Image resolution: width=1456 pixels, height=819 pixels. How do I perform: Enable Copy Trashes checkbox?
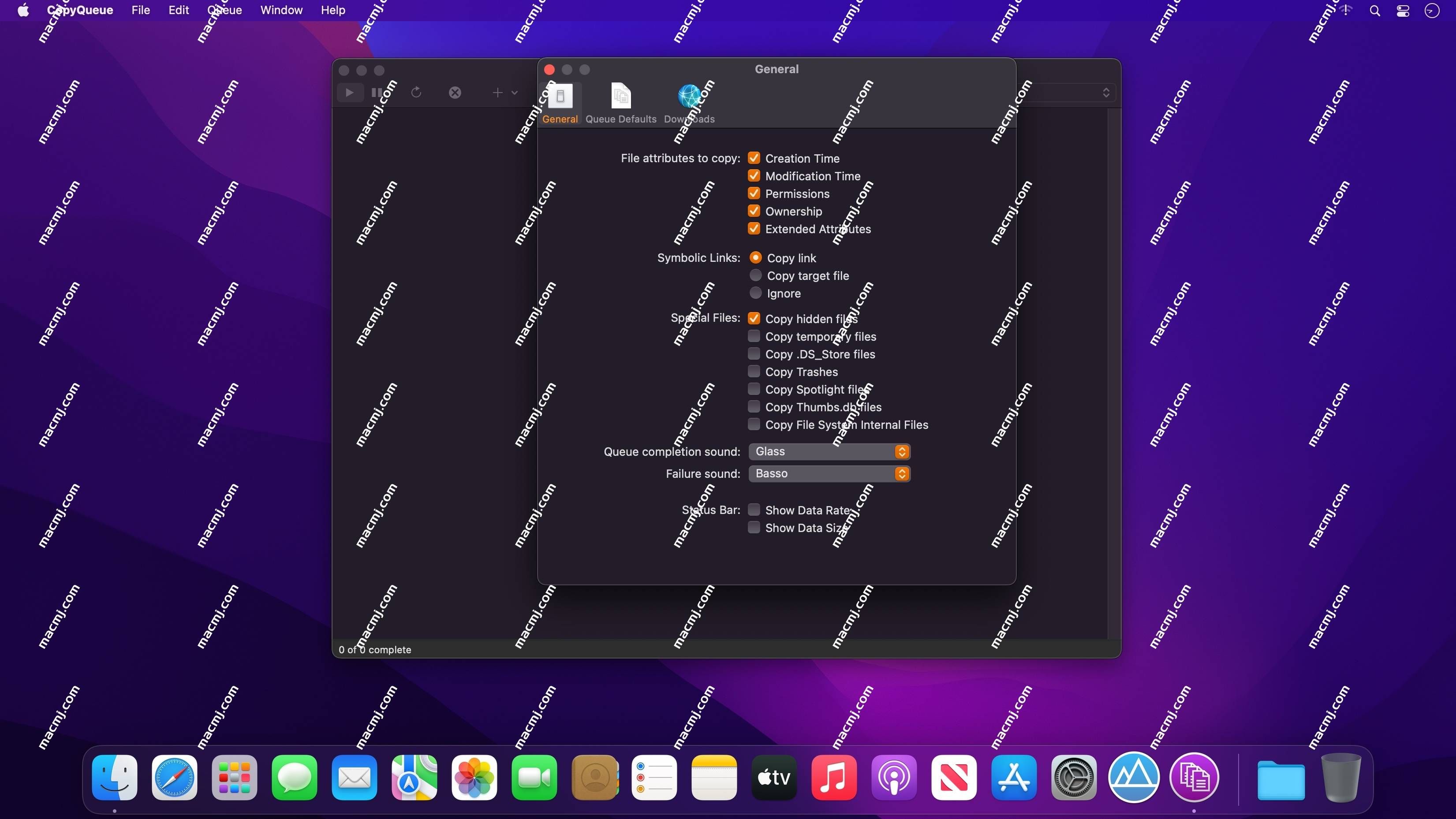753,371
